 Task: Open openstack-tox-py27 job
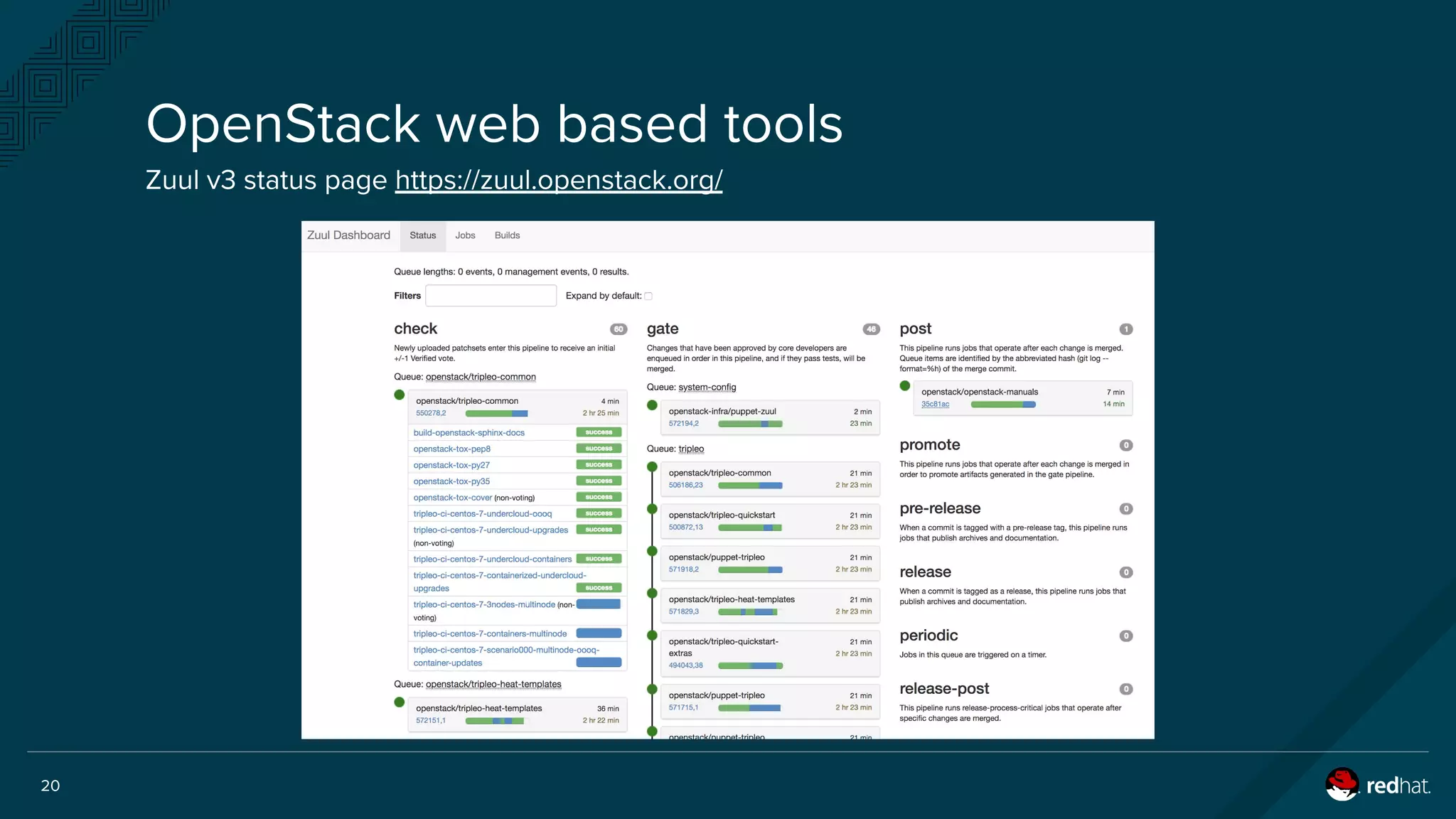click(x=451, y=465)
